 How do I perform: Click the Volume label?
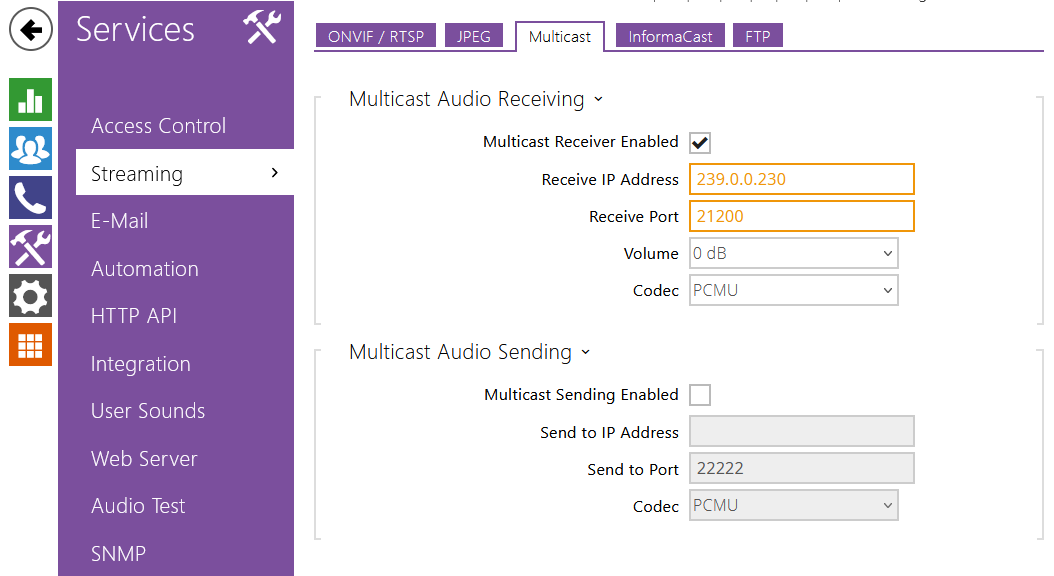tap(651, 253)
